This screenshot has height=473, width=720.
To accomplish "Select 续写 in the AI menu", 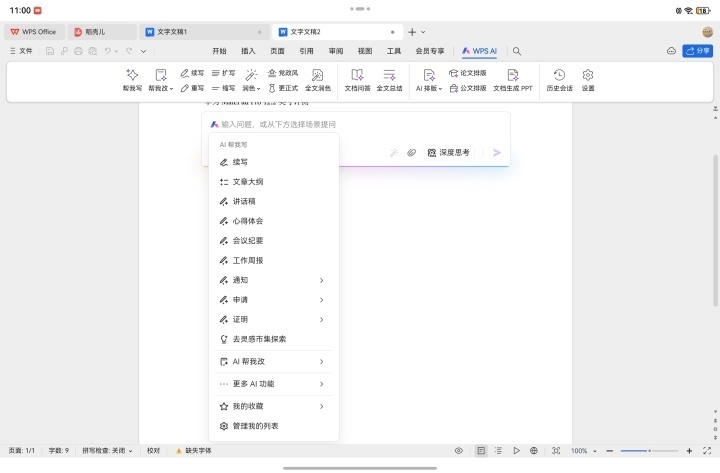I will pyautogui.click(x=274, y=162).
